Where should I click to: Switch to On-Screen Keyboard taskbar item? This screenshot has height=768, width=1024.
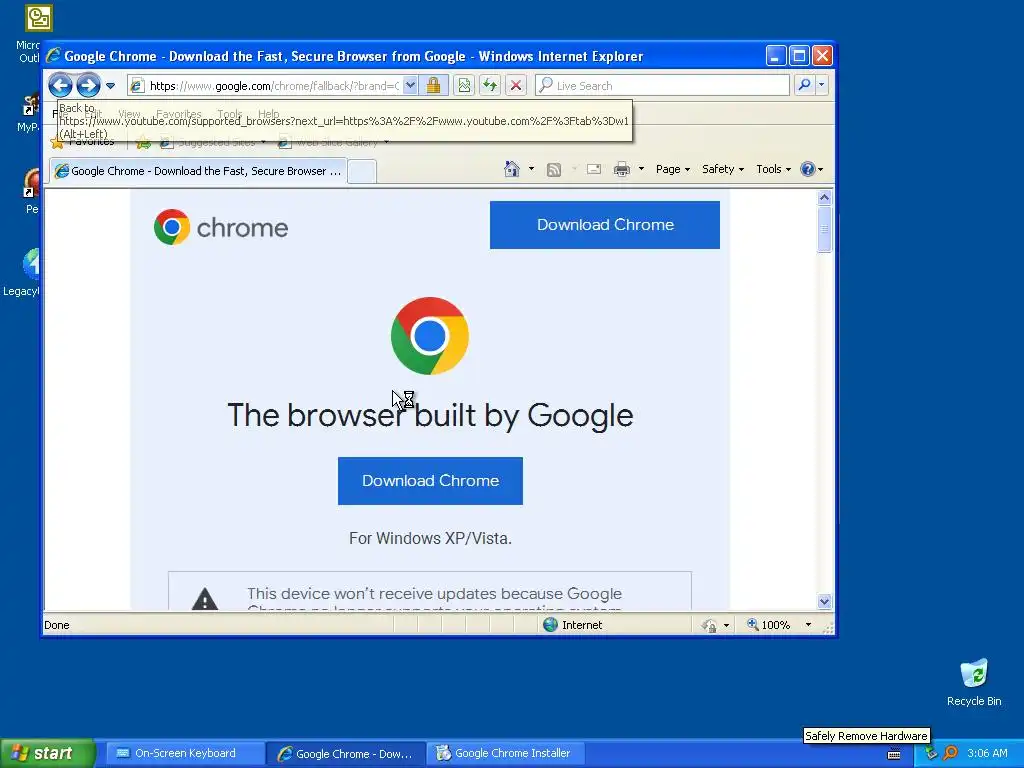tap(185, 753)
